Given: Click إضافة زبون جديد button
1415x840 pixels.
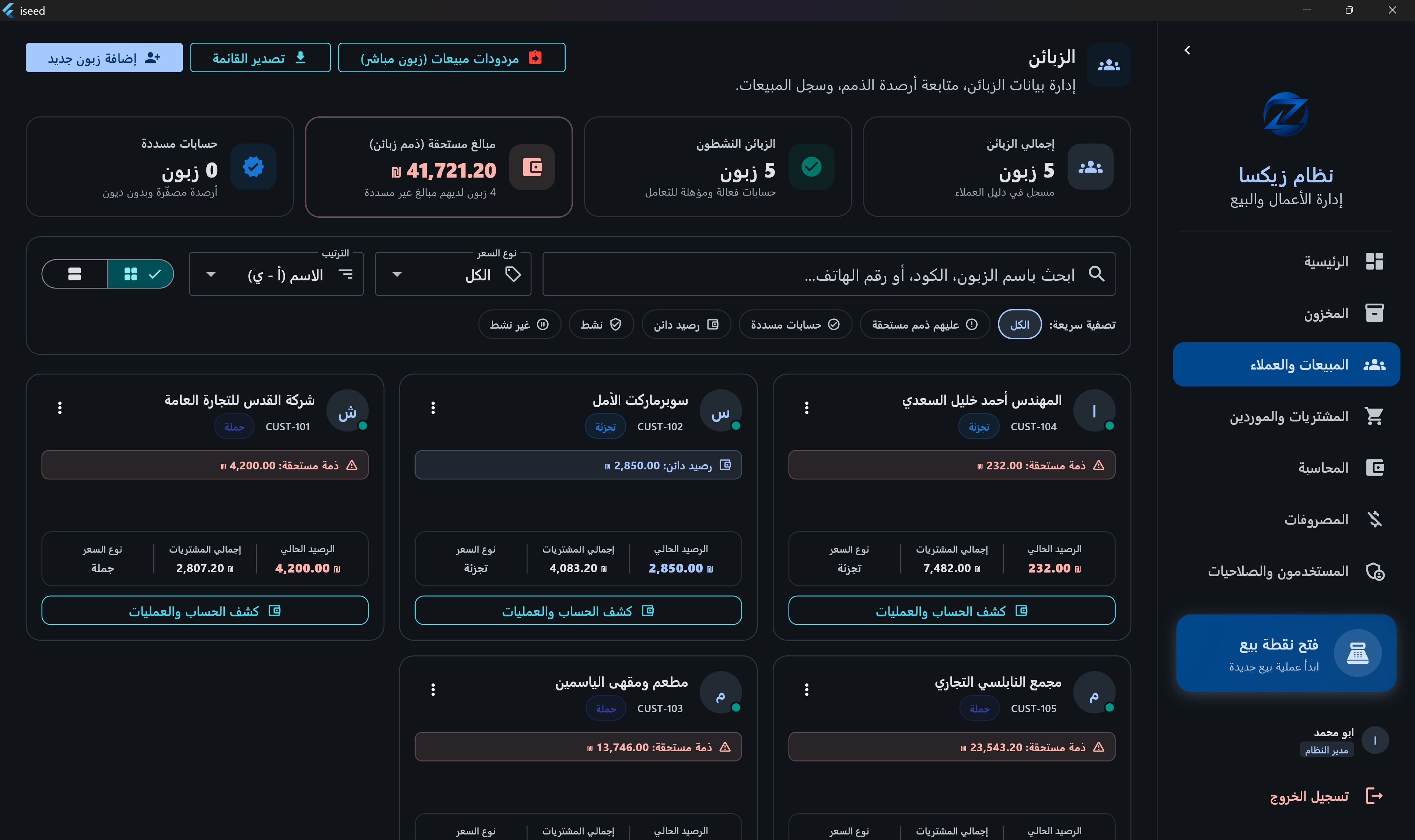Looking at the screenshot, I should [104, 58].
